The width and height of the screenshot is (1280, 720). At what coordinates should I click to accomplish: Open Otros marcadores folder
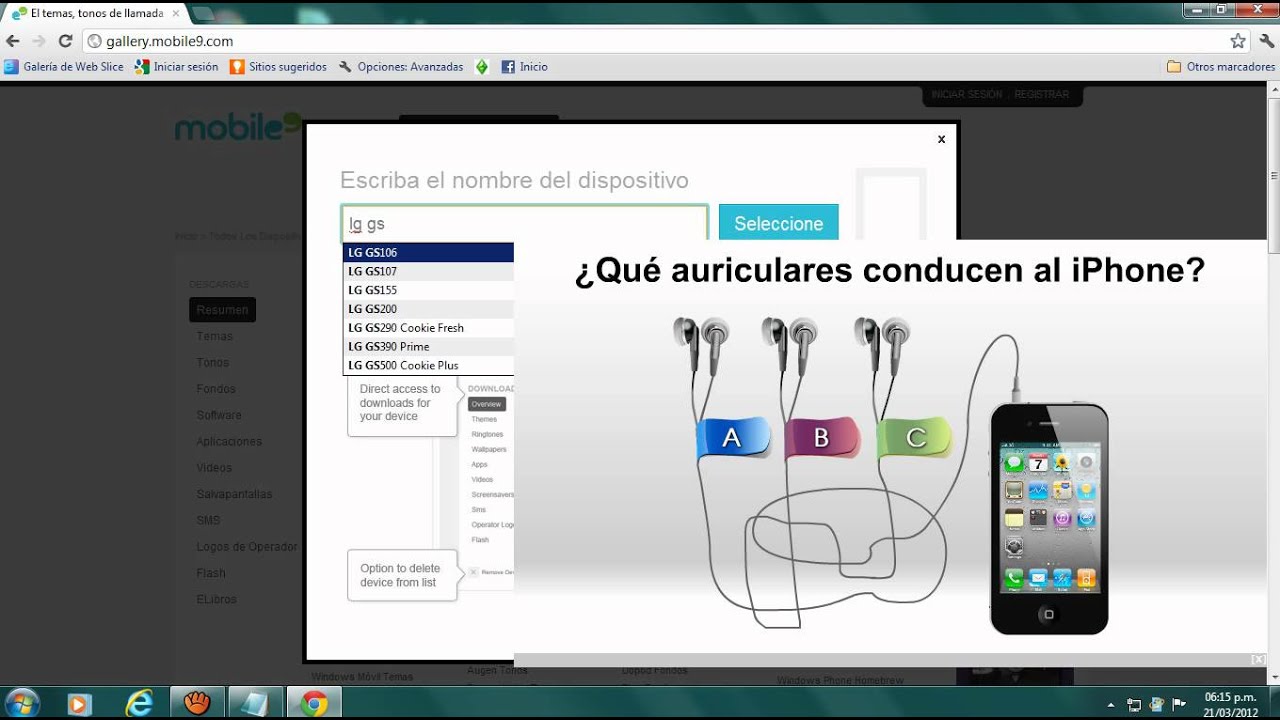(x=1220, y=67)
